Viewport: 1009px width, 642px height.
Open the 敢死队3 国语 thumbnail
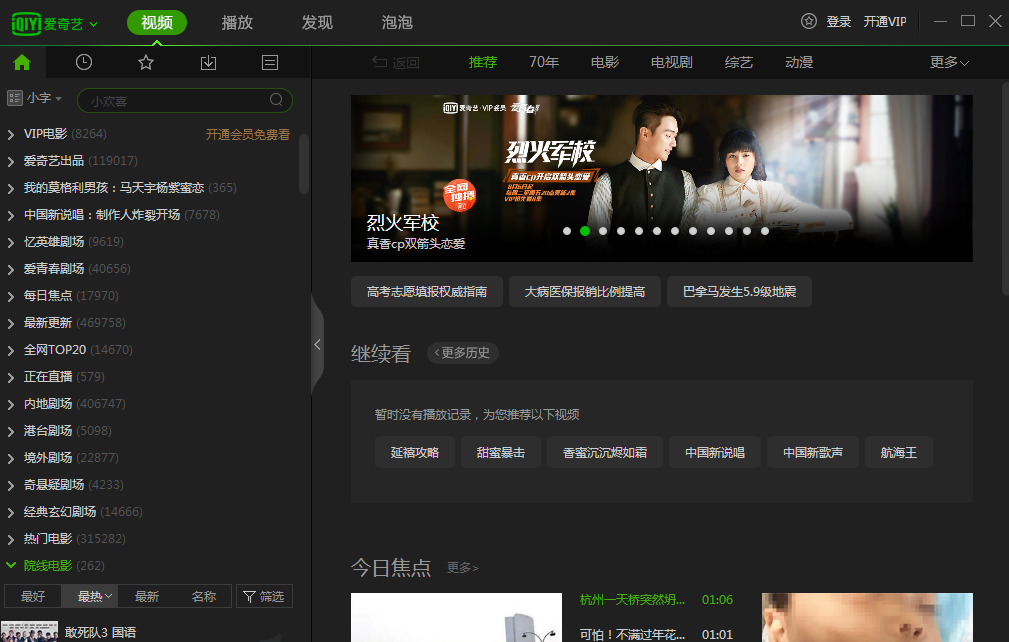[x=30, y=630]
